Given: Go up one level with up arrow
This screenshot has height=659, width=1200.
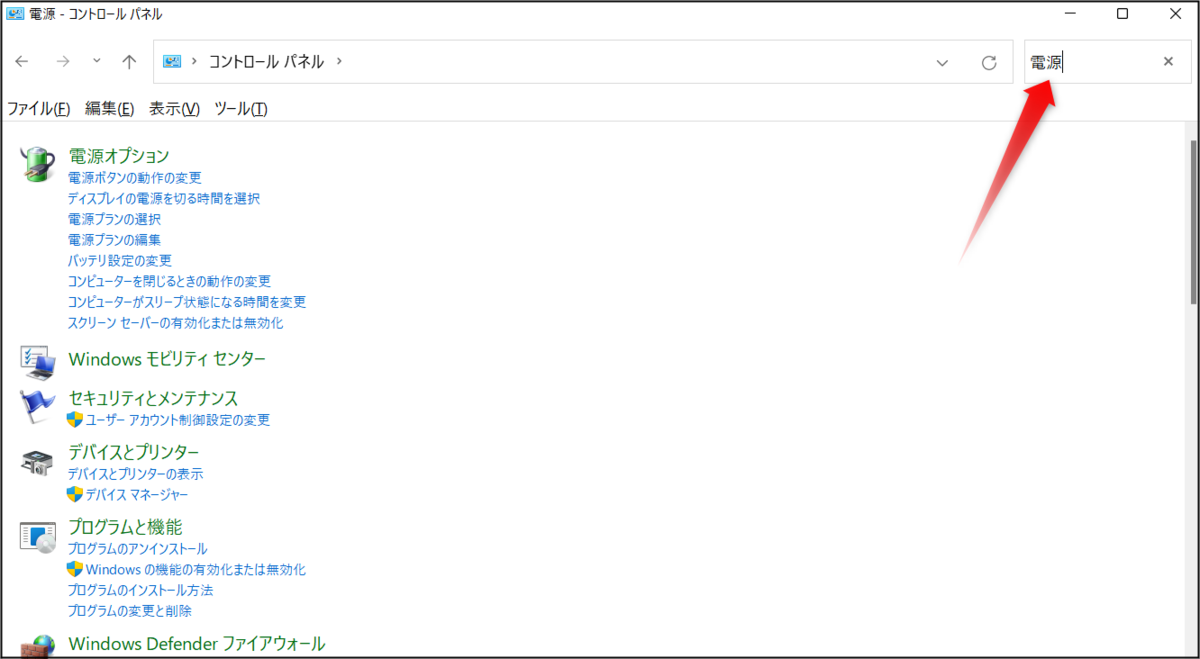Looking at the screenshot, I should point(129,61).
